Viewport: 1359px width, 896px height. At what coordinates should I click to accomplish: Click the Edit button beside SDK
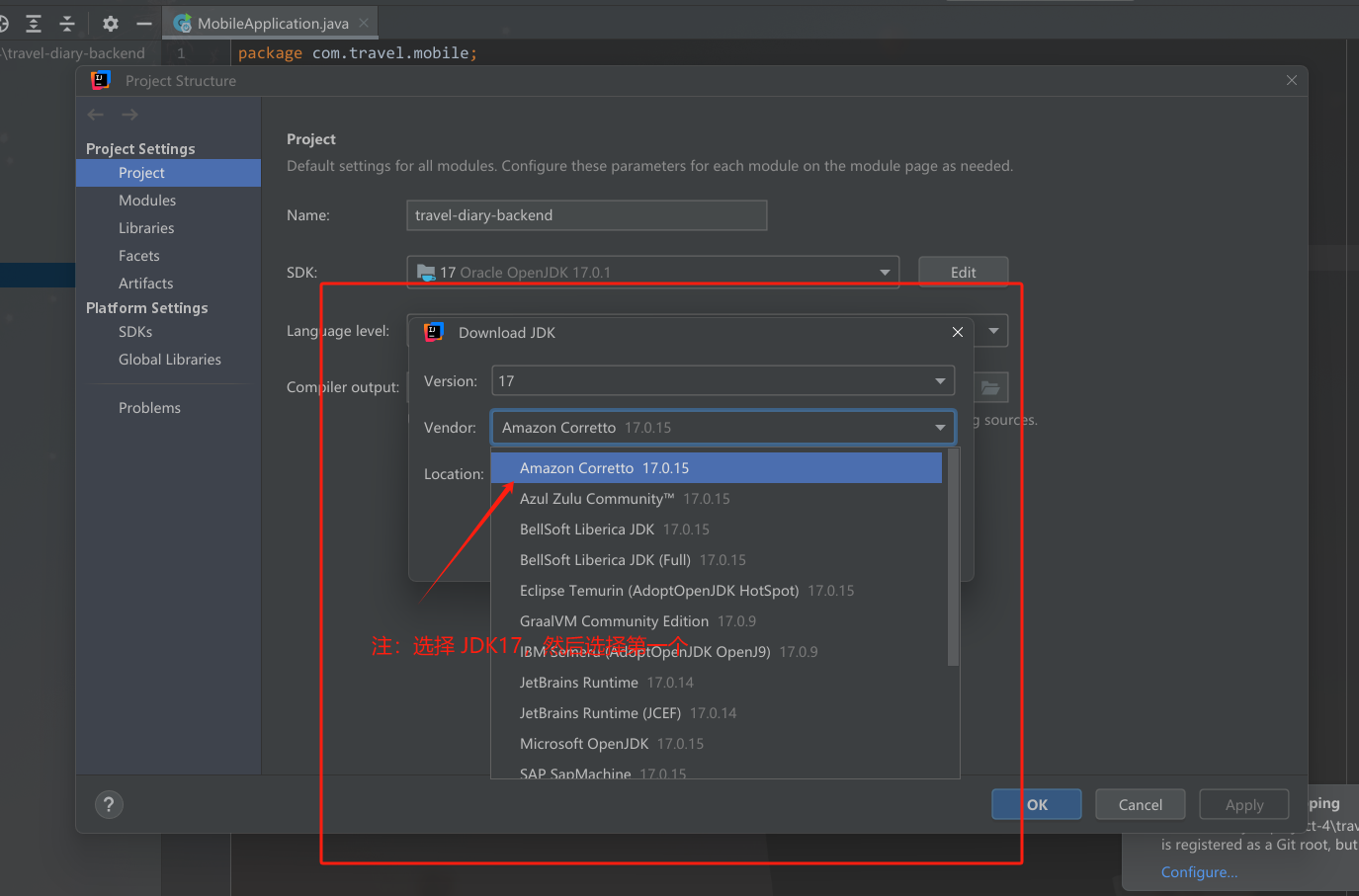coord(964,273)
